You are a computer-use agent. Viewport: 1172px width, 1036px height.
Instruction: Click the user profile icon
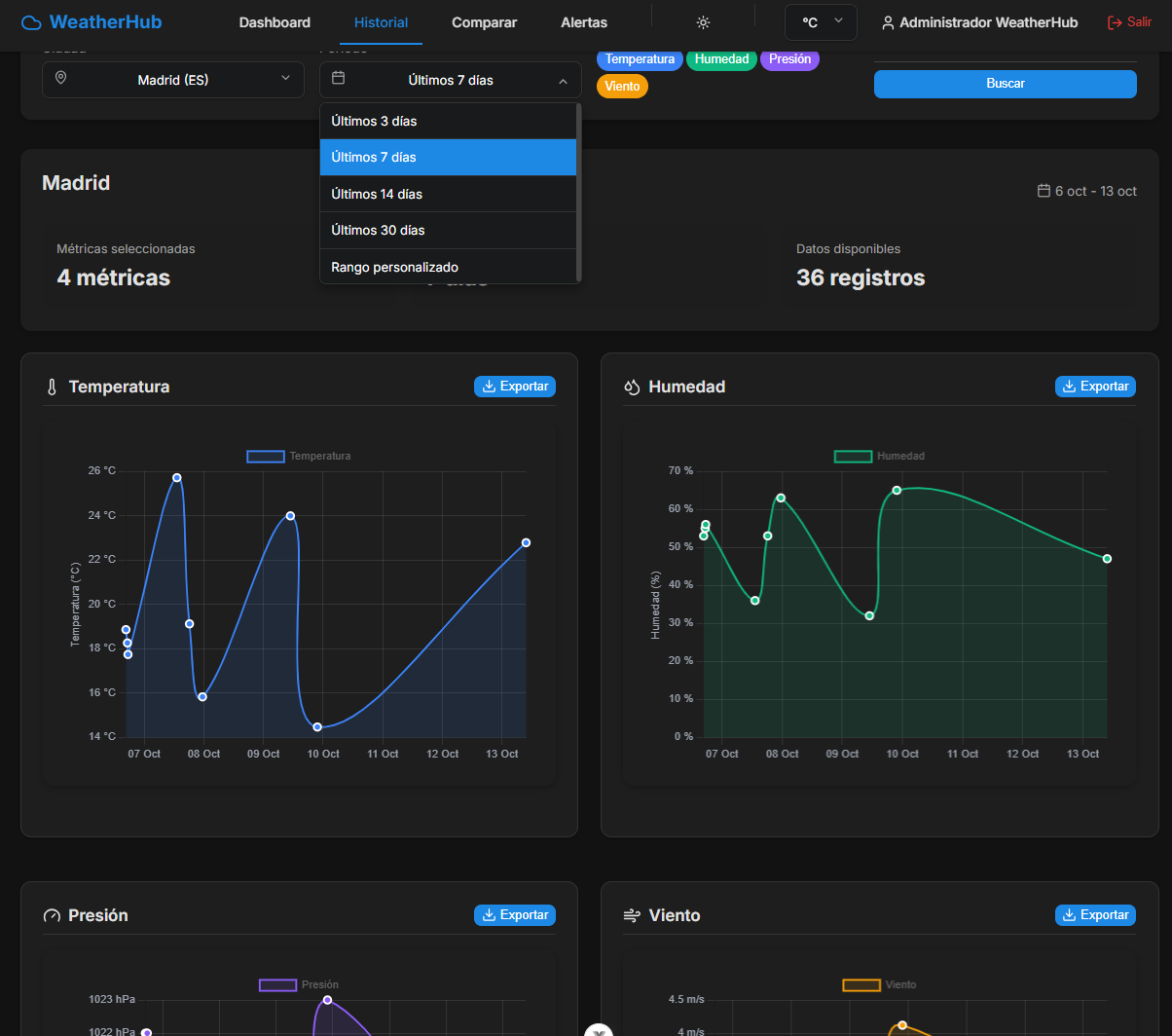coord(888,22)
